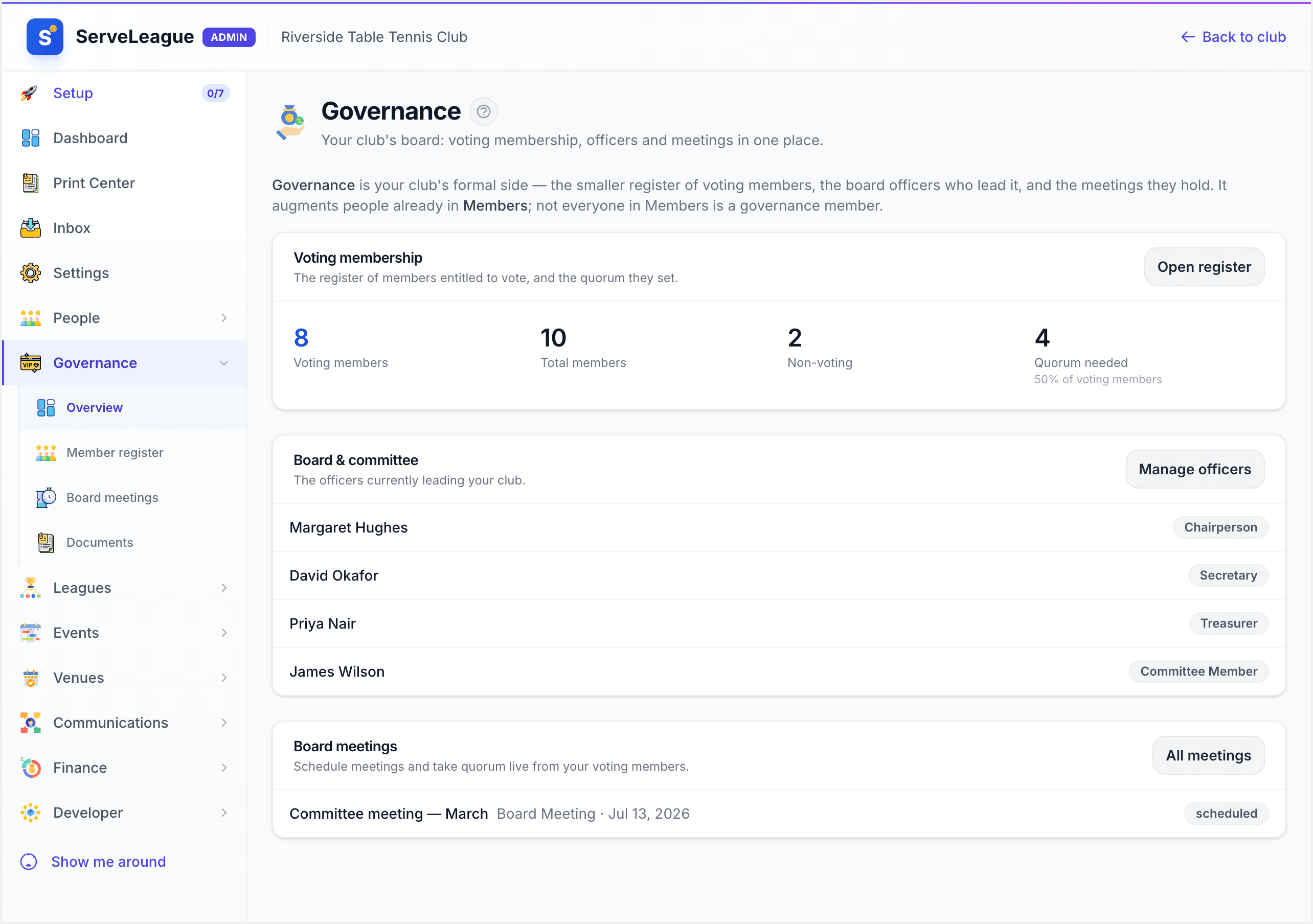Click the Manage officers button
The image size is (1313, 924).
click(x=1194, y=470)
